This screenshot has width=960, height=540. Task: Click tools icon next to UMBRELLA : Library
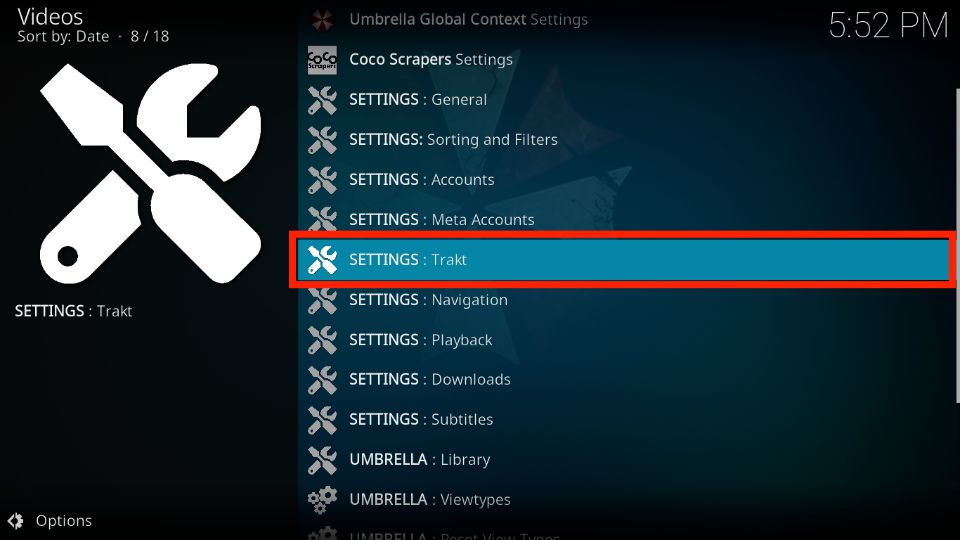[322, 460]
